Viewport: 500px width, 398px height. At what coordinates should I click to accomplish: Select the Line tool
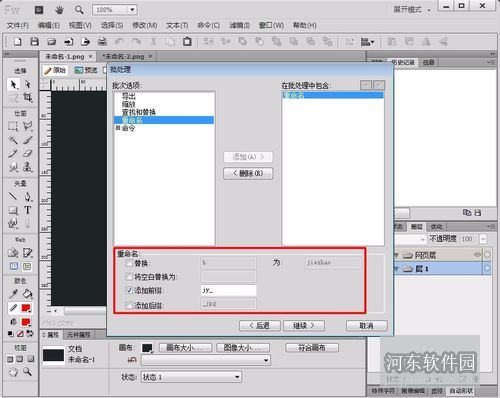(x=13, y=196)
